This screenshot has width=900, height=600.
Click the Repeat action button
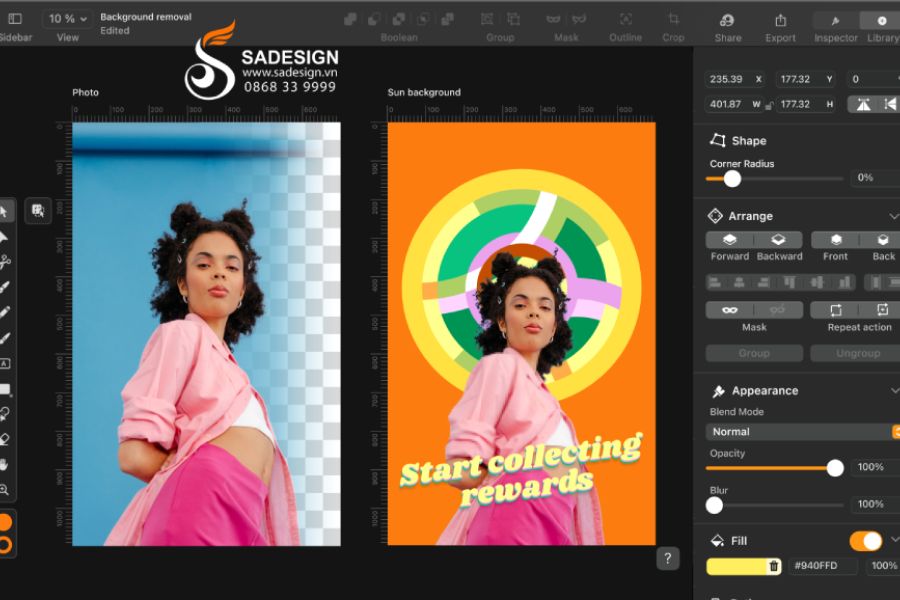point(836,310)
